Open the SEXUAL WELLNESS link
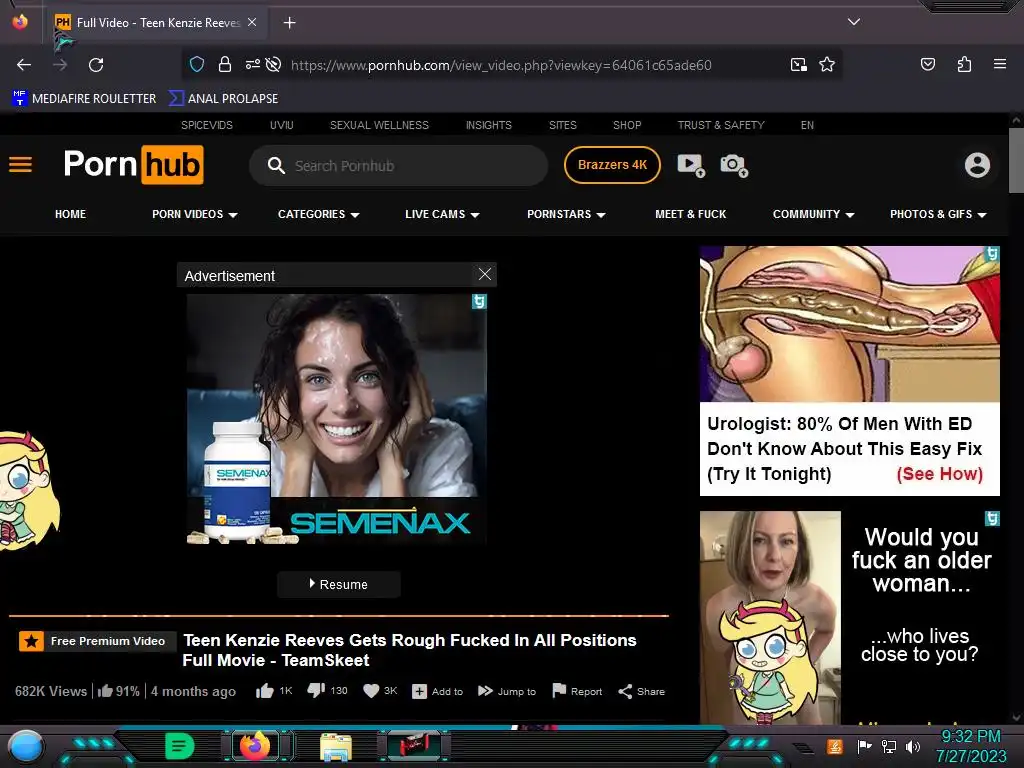 coord(379,125)
